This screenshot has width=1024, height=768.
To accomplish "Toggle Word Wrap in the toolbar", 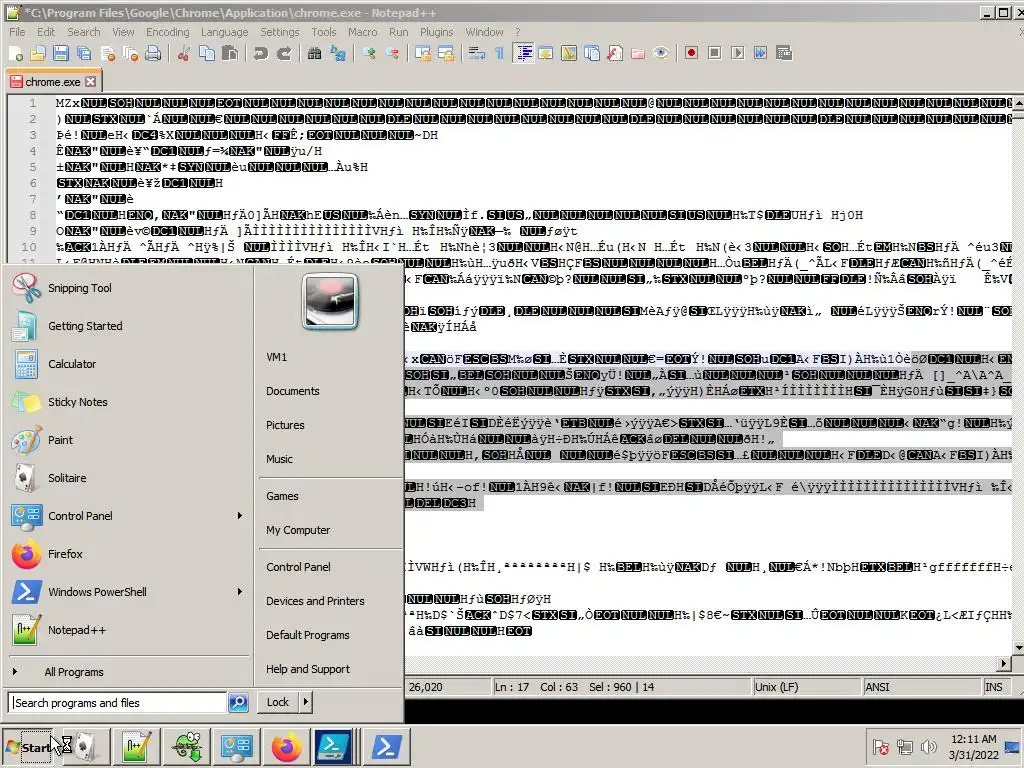I will coord(477,53).
